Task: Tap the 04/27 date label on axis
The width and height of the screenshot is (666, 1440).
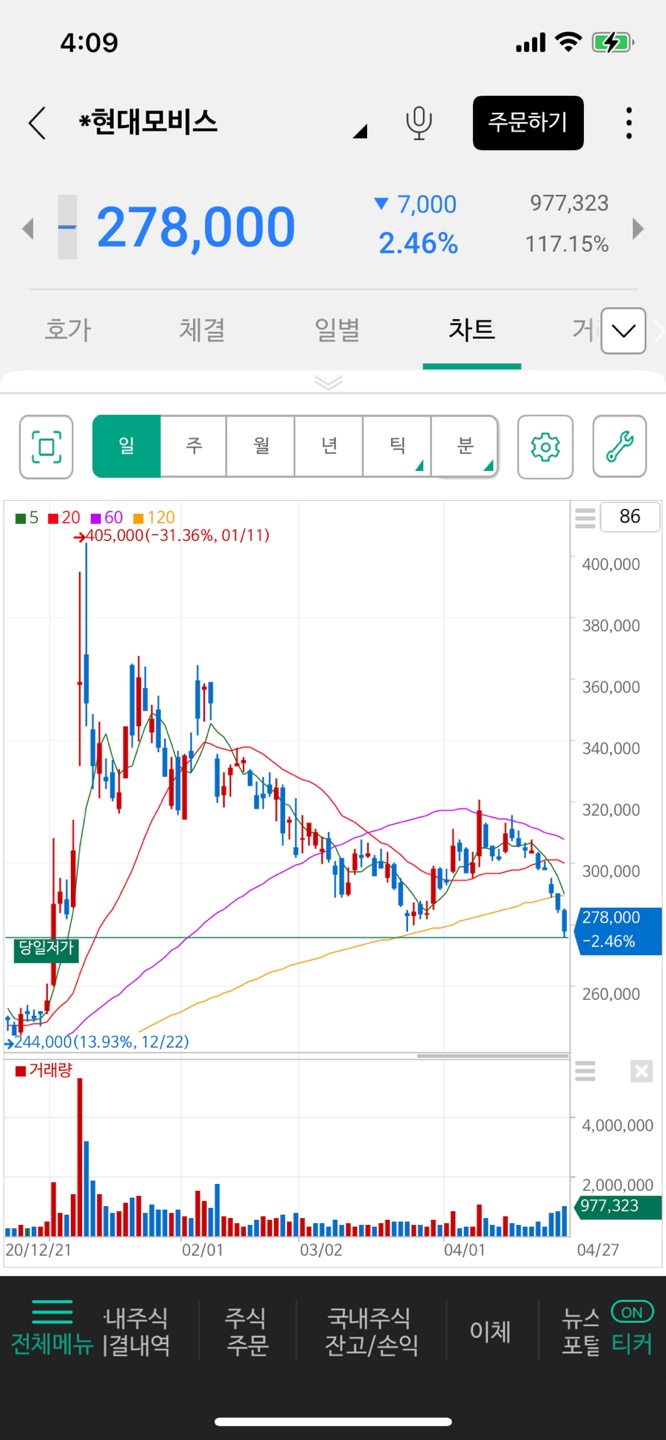Action: point(599,1250)
